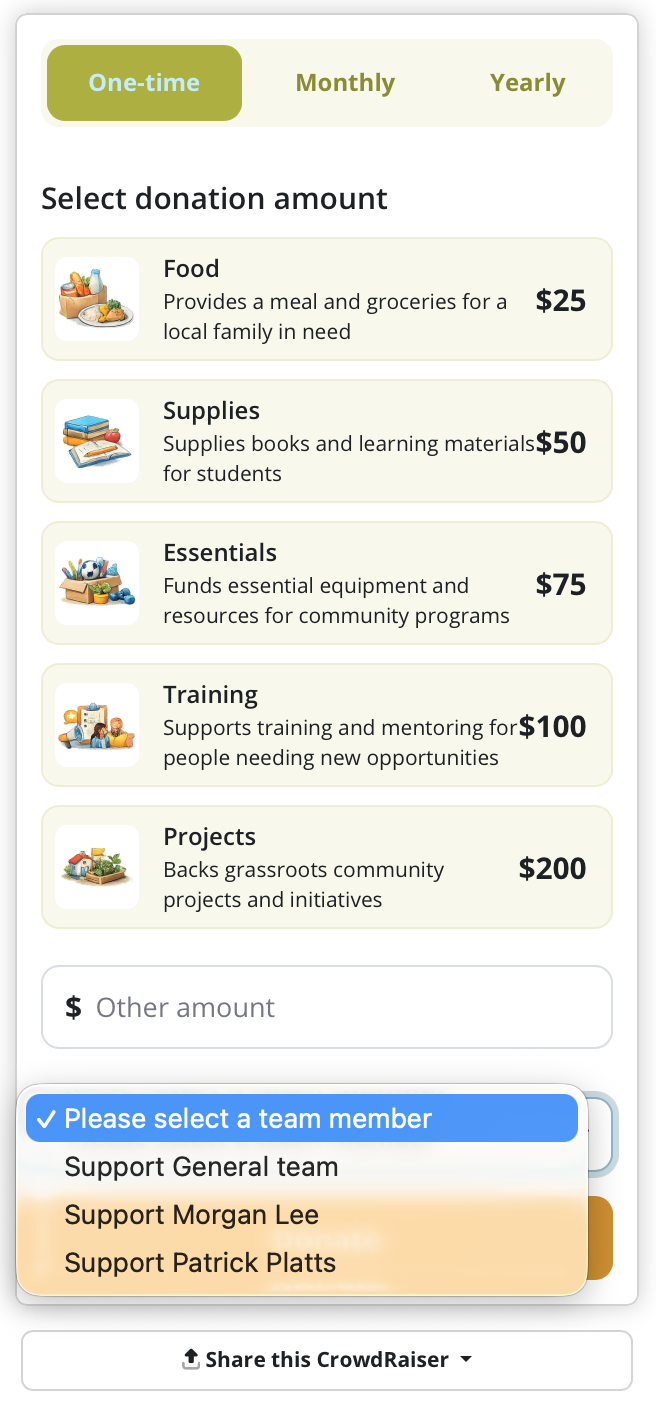Viewport: 656px width, 1406px height.
Task: Select 'Please select a team member' option
Action: pyautogui.click(x=302, y=1118)
